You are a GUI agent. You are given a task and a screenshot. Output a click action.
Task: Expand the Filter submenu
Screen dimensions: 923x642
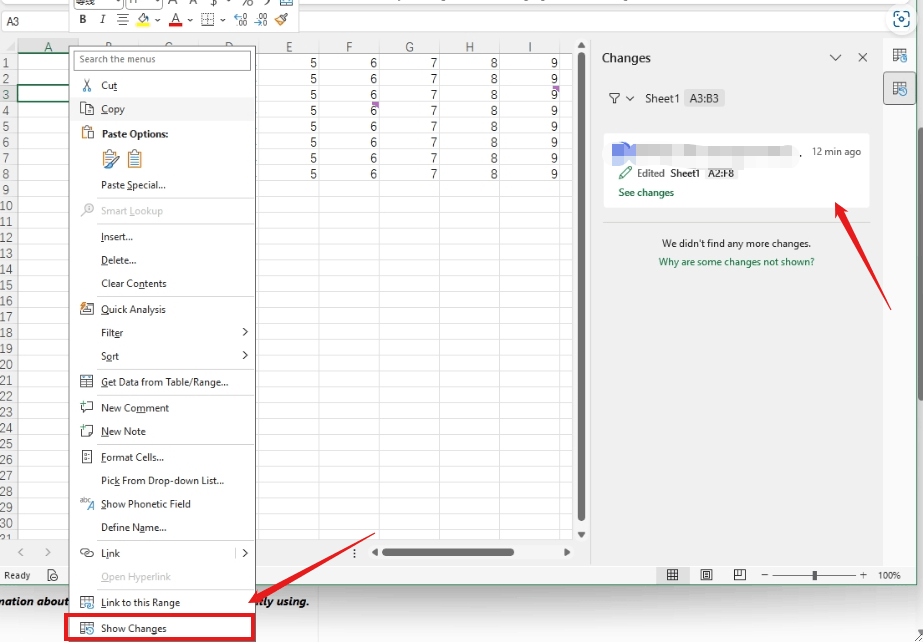(x=162, y=333)
